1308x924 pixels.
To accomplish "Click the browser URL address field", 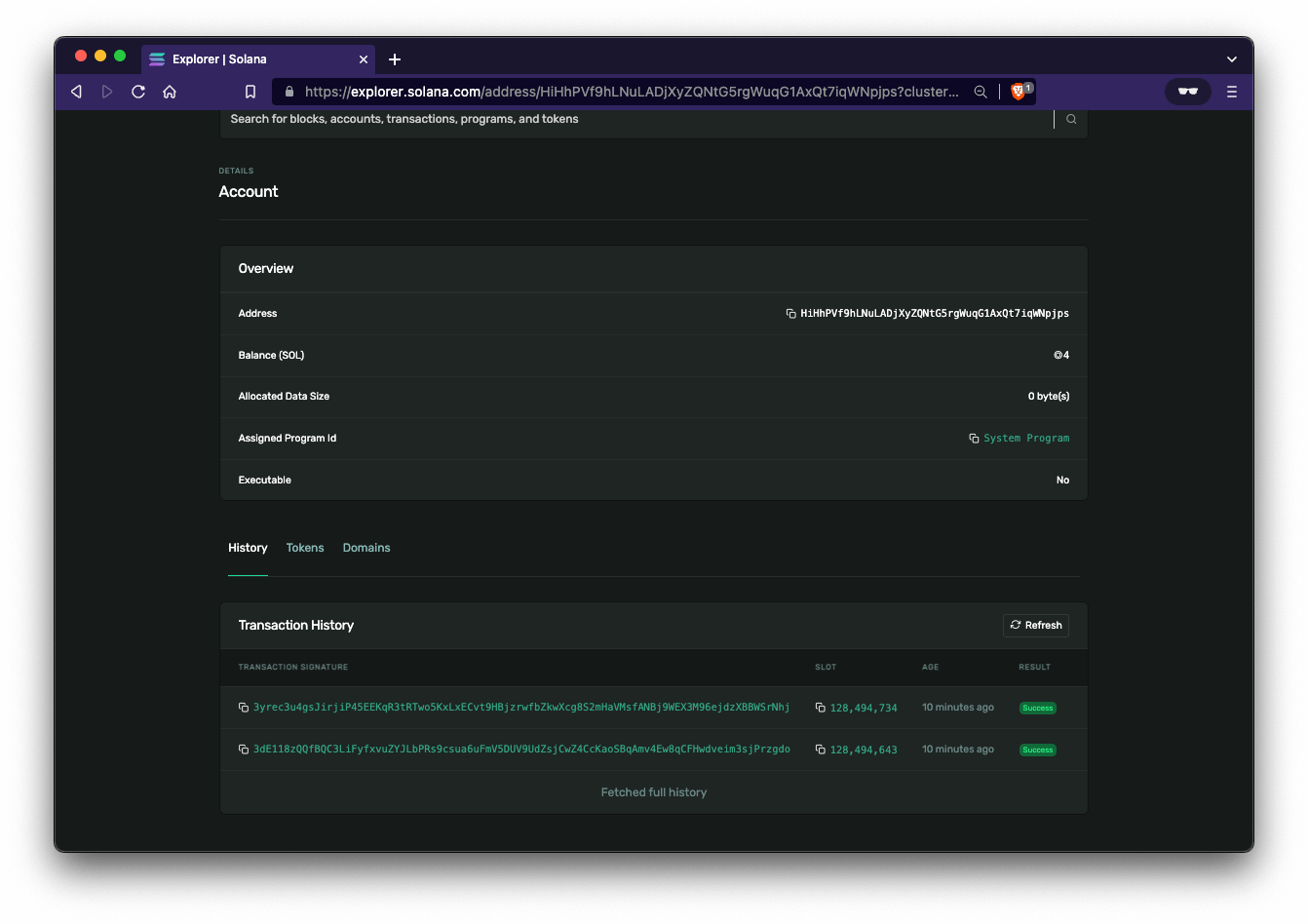I will (x=632, y=92).
